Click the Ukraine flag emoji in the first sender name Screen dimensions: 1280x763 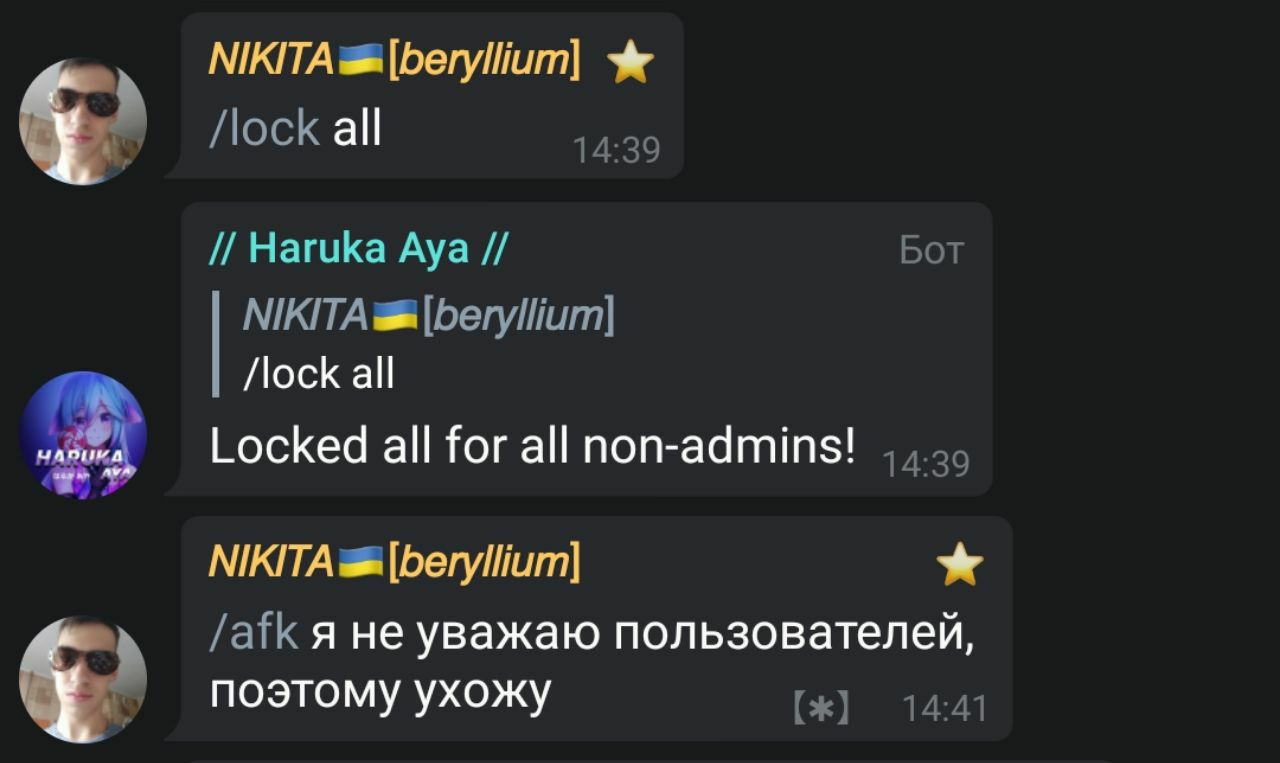pyautogui.click(x=361, y=62)
